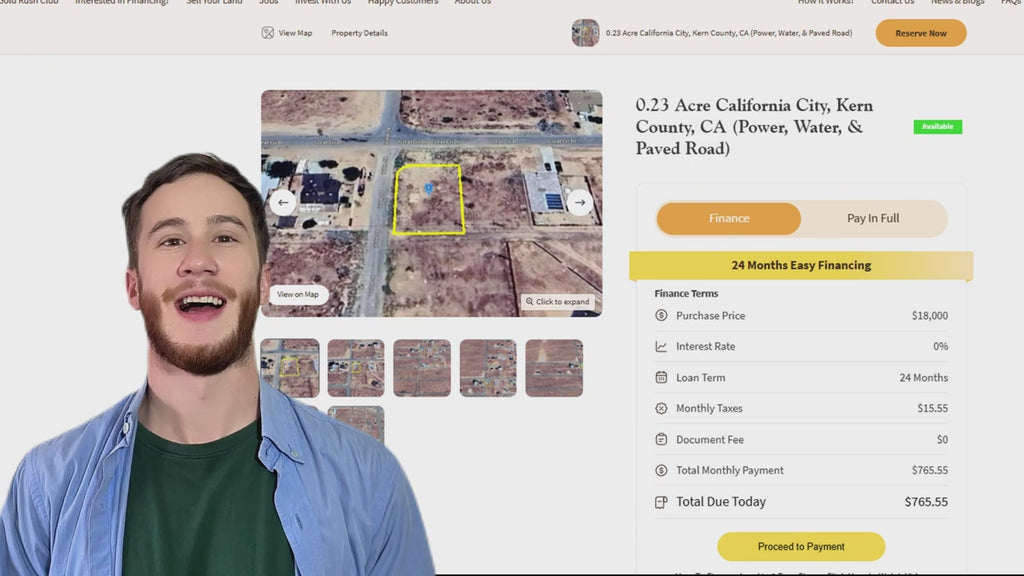Click the previous image arrow on the photo

pos(283,202)
